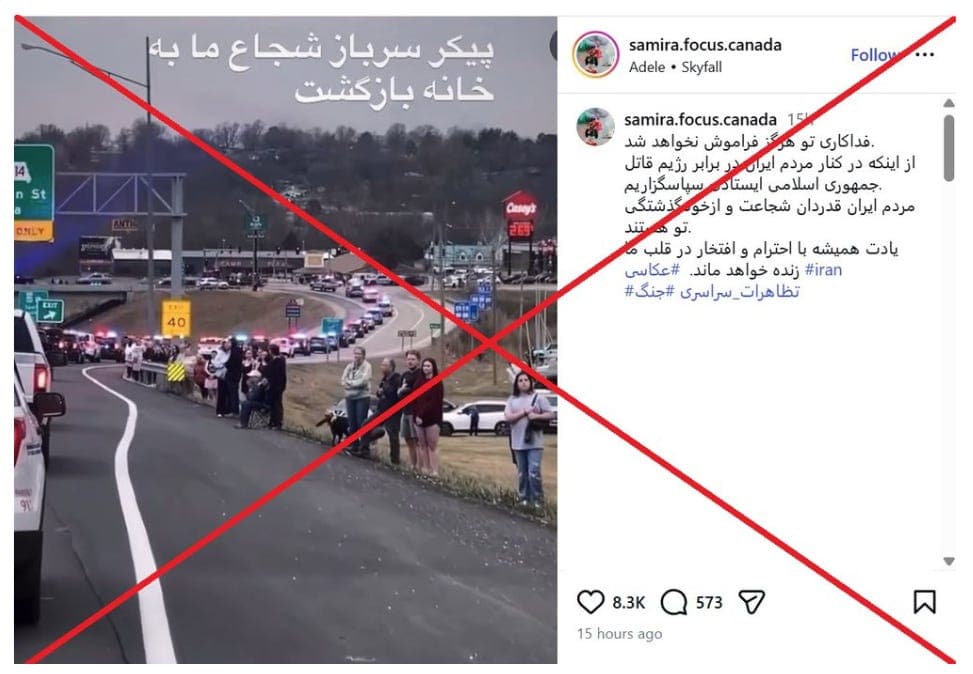The height and width of the screenshot is (674, 973).
Task: Open samira.focus.canada username in header
Action: point(705,45)
